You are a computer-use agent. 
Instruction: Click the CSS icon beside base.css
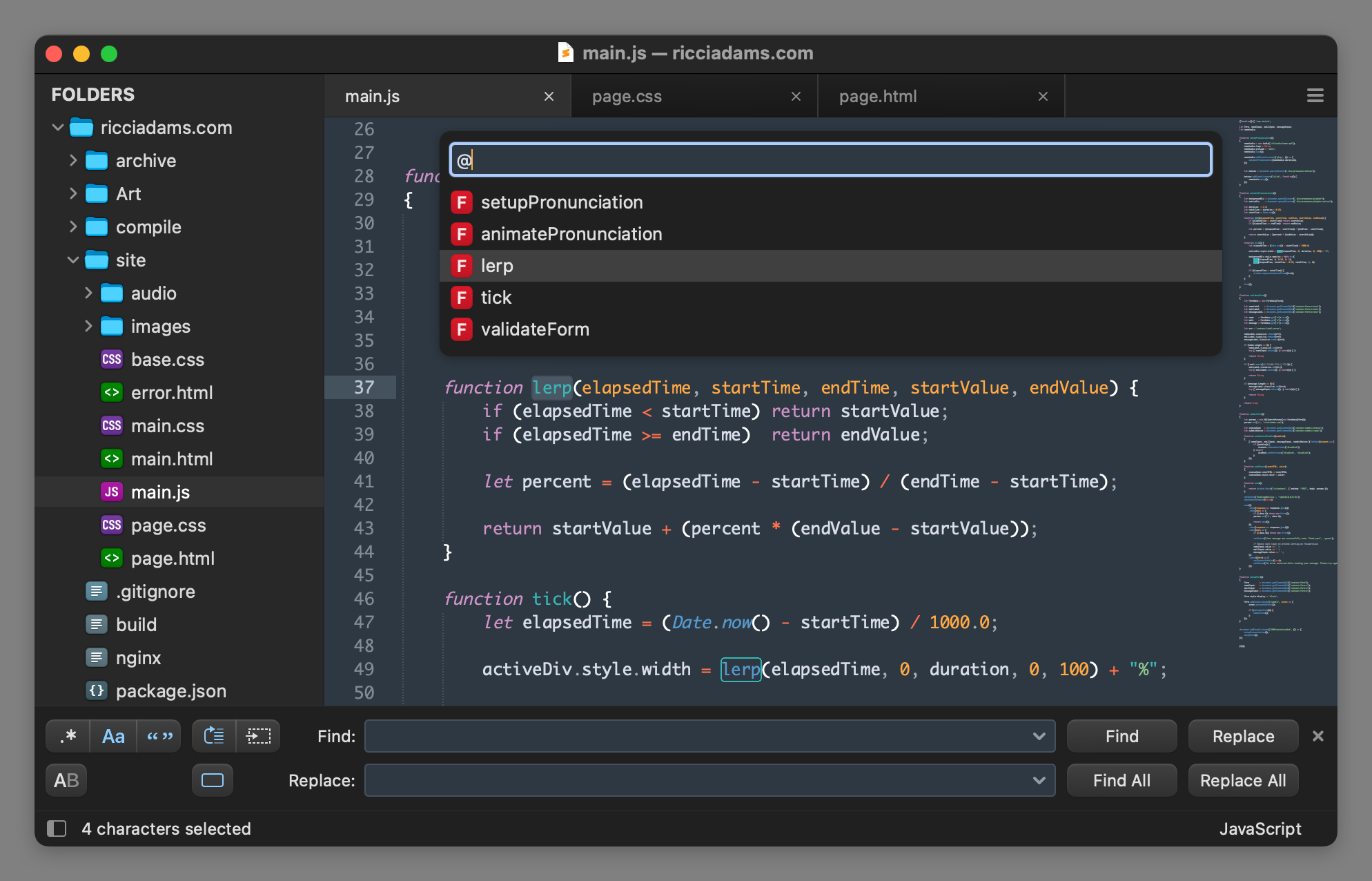[111, 359]
